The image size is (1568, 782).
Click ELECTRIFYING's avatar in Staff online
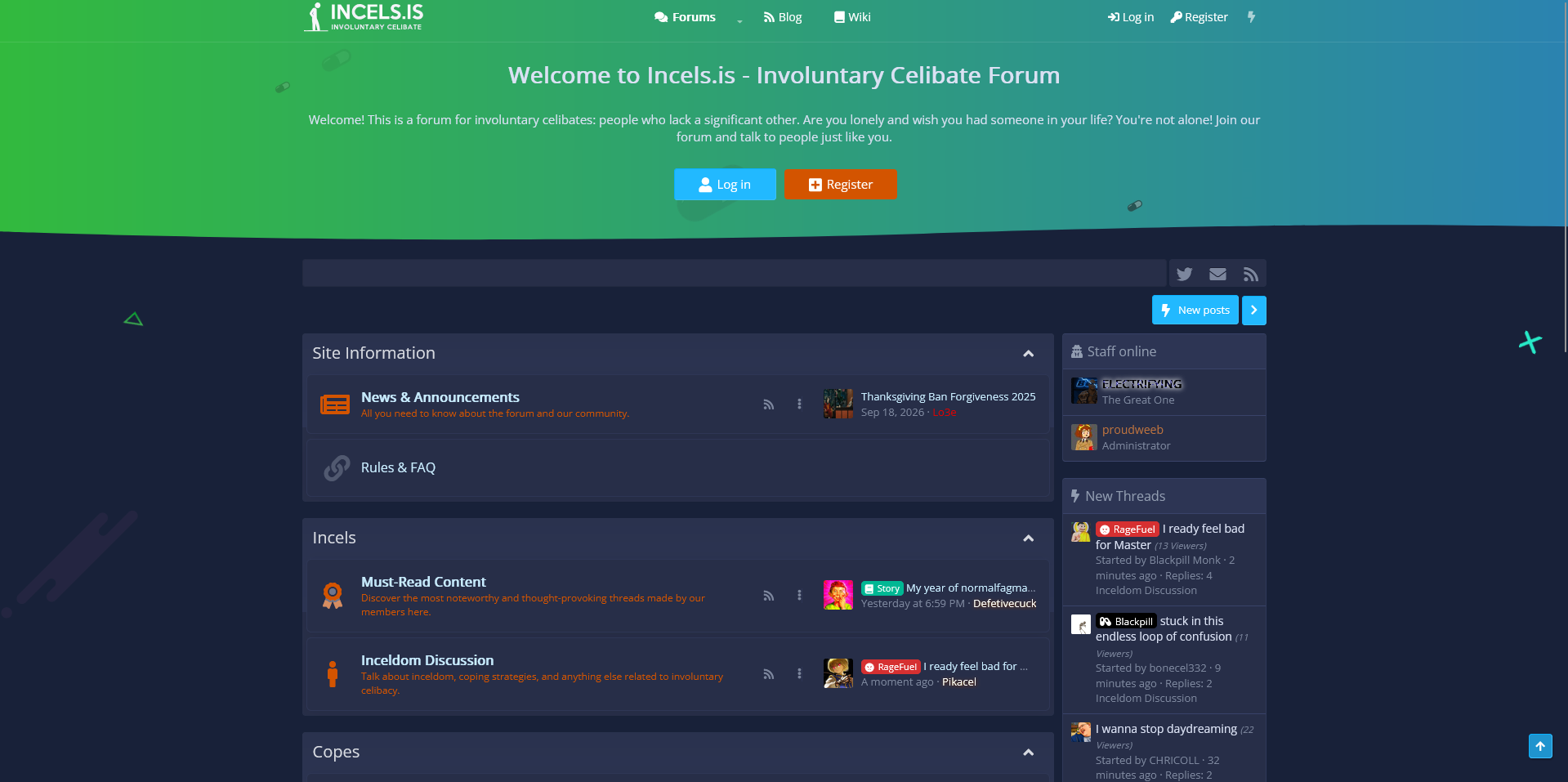click(1084, 391)
